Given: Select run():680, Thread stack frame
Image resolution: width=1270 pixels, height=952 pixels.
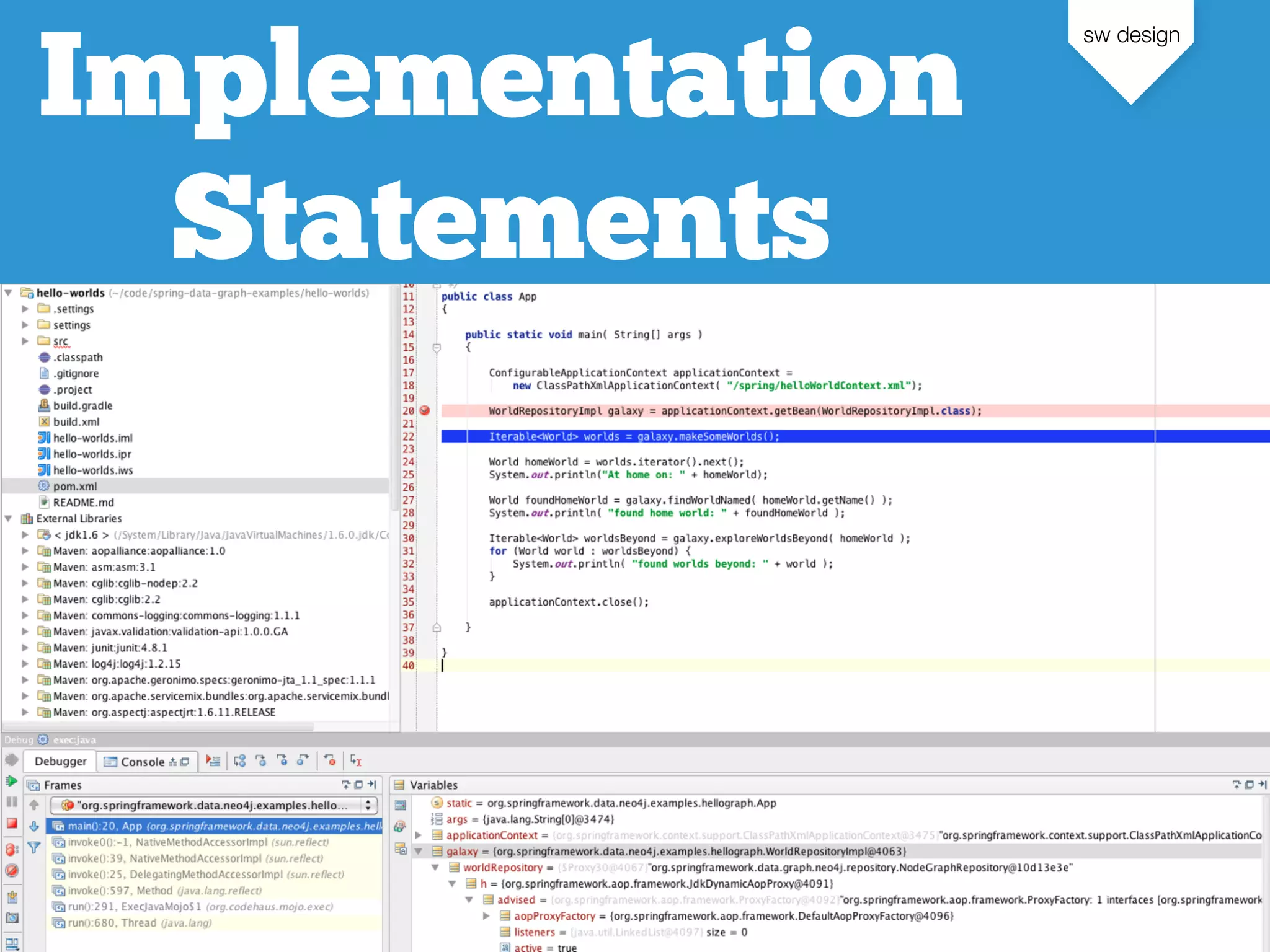Looking at the screenshot, I should coord(215,922).
